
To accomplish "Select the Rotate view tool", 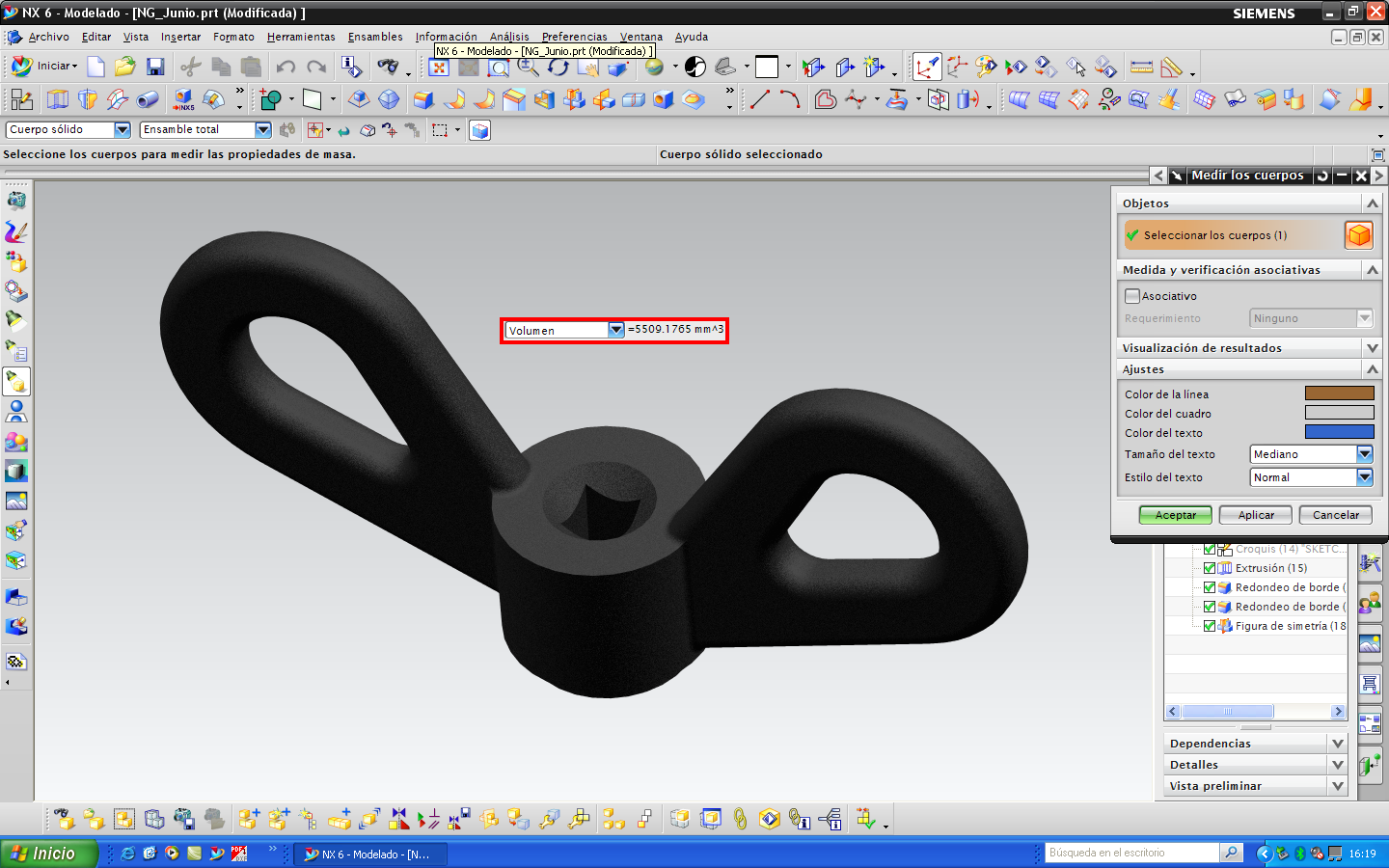I will (x=558, y=68).
